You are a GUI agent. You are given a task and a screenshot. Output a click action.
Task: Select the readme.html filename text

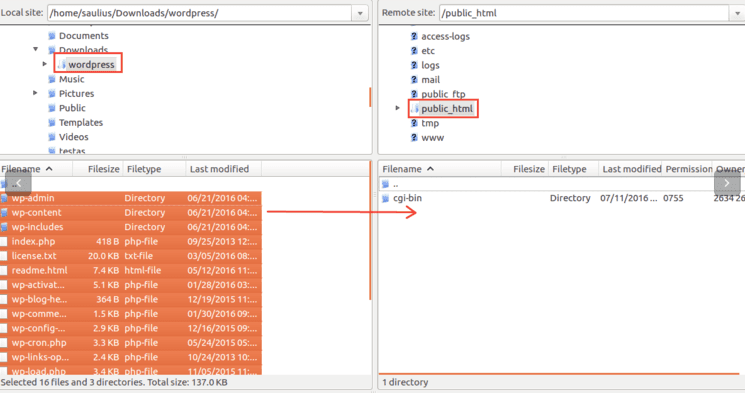(39, 270)
